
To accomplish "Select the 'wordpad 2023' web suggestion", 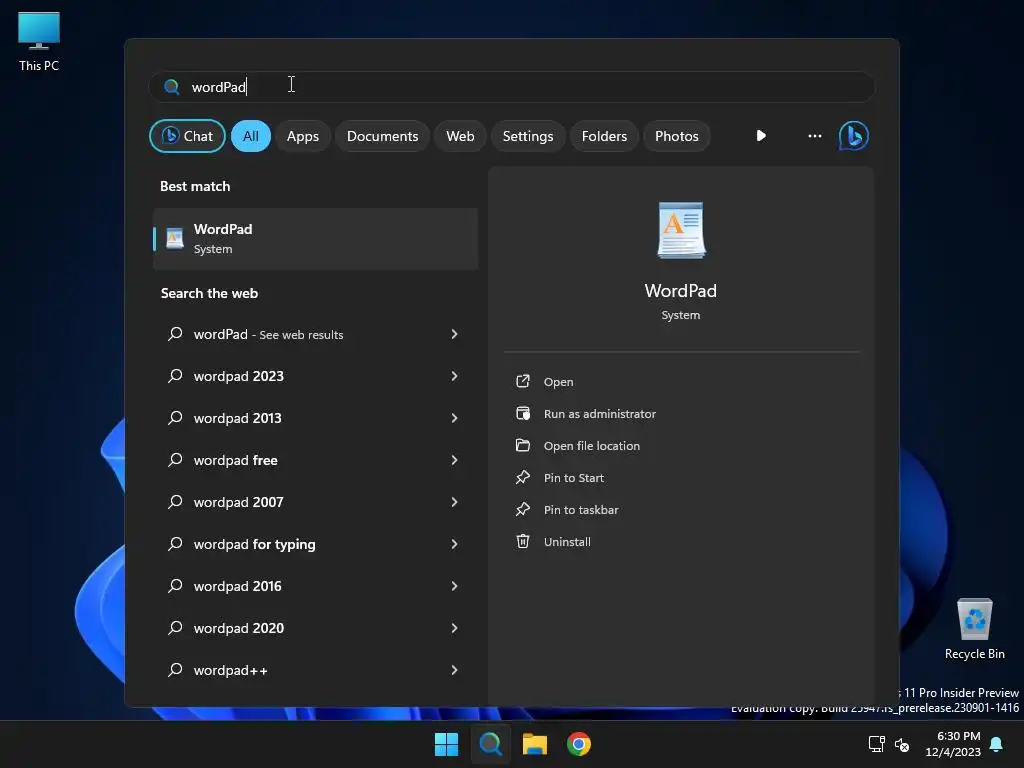I will pyautogui.click(x=315, y=376).
